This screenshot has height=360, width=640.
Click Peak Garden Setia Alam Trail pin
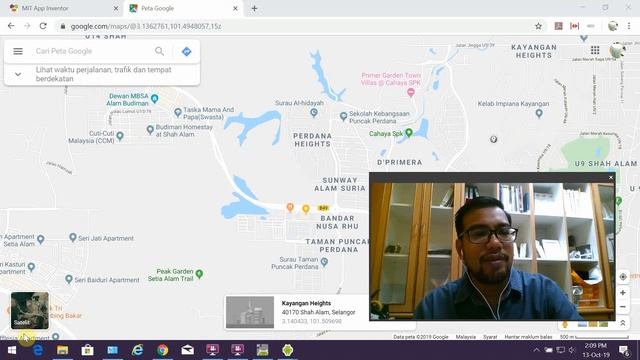(x=199, y=274)
